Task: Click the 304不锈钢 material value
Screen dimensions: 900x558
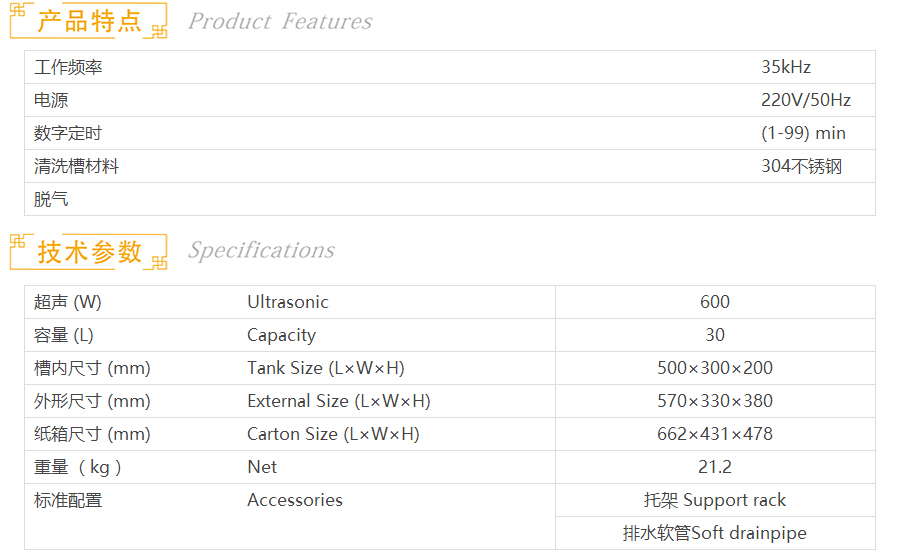Action: [x=802, y=166]
